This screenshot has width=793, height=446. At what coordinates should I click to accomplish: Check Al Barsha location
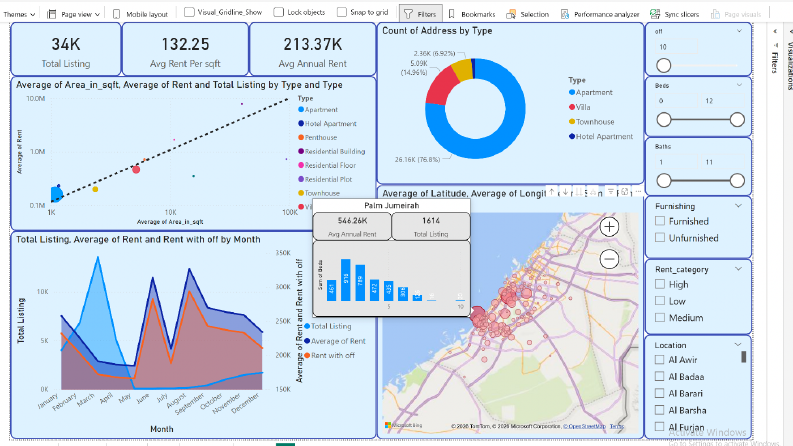pos(659,410)
